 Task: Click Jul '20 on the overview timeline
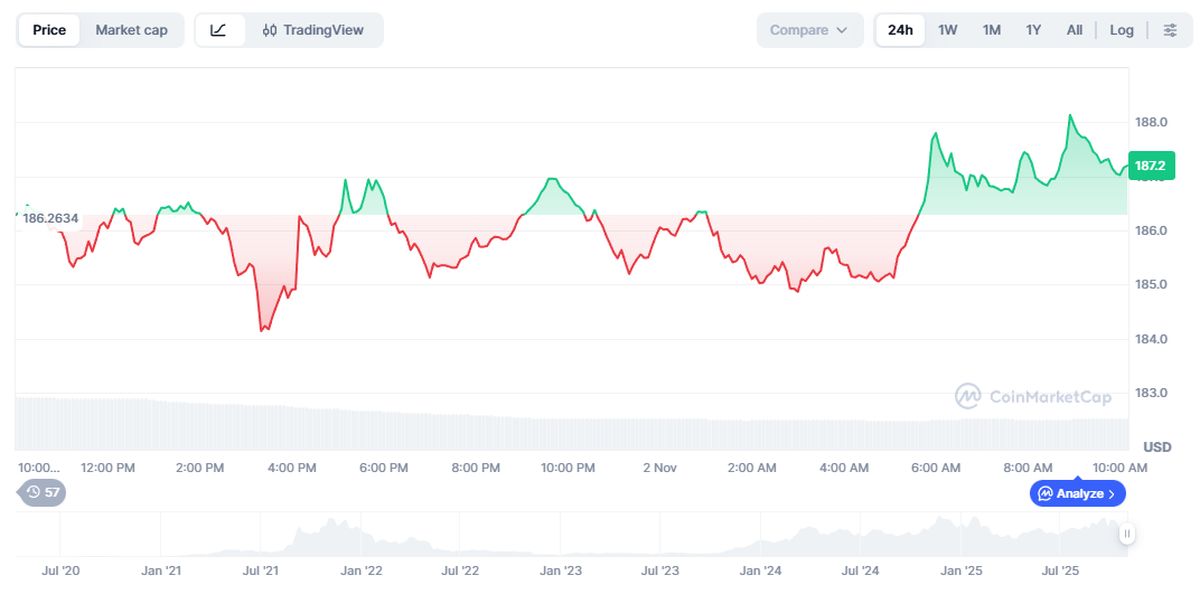tap(61, 571)
